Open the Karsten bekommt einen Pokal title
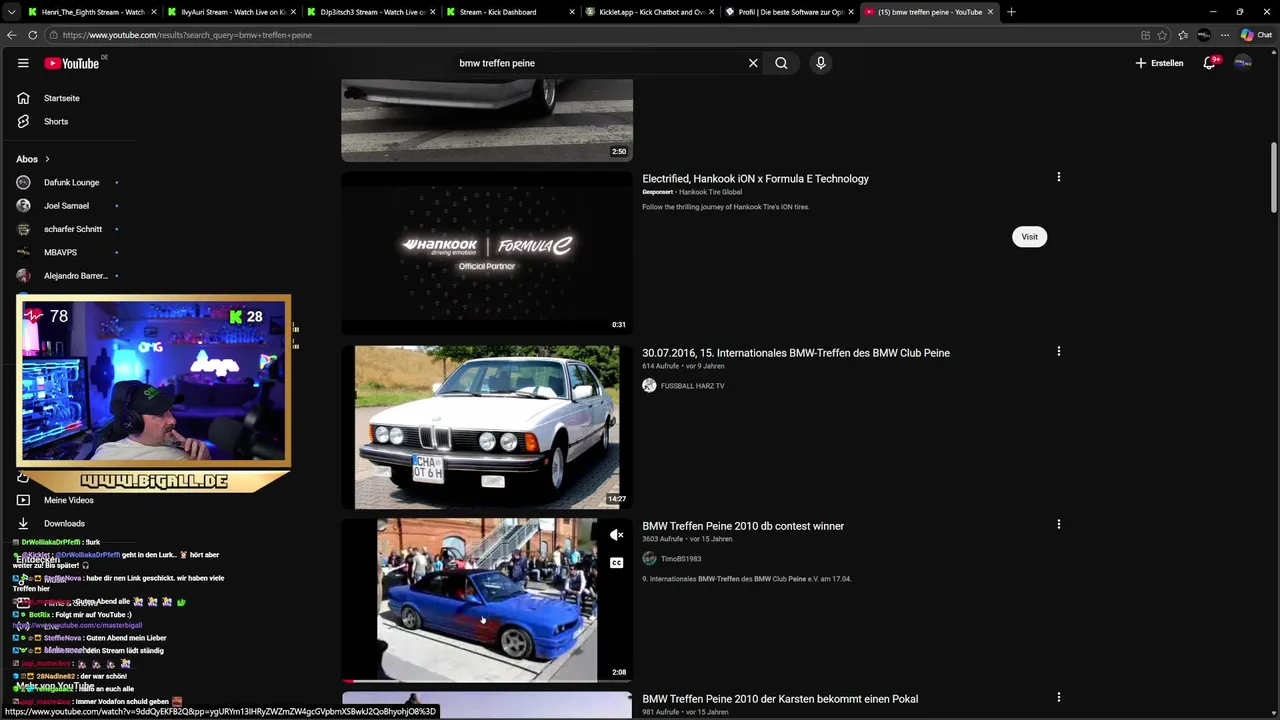The height and width of the screenshot is (720, 1280). [780, 699]
